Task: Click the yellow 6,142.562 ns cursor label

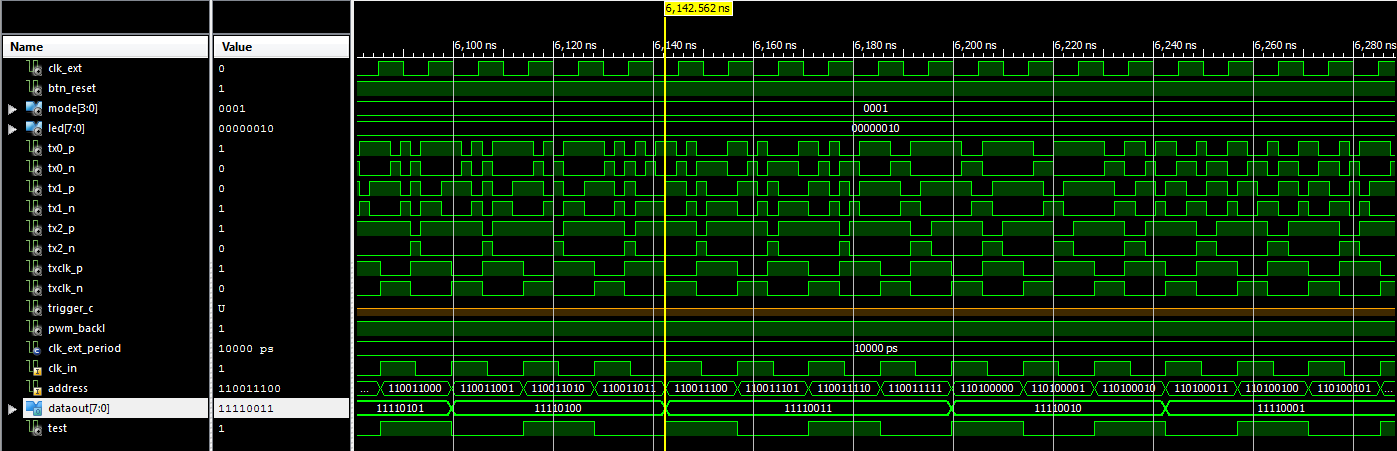Action: 698,8
